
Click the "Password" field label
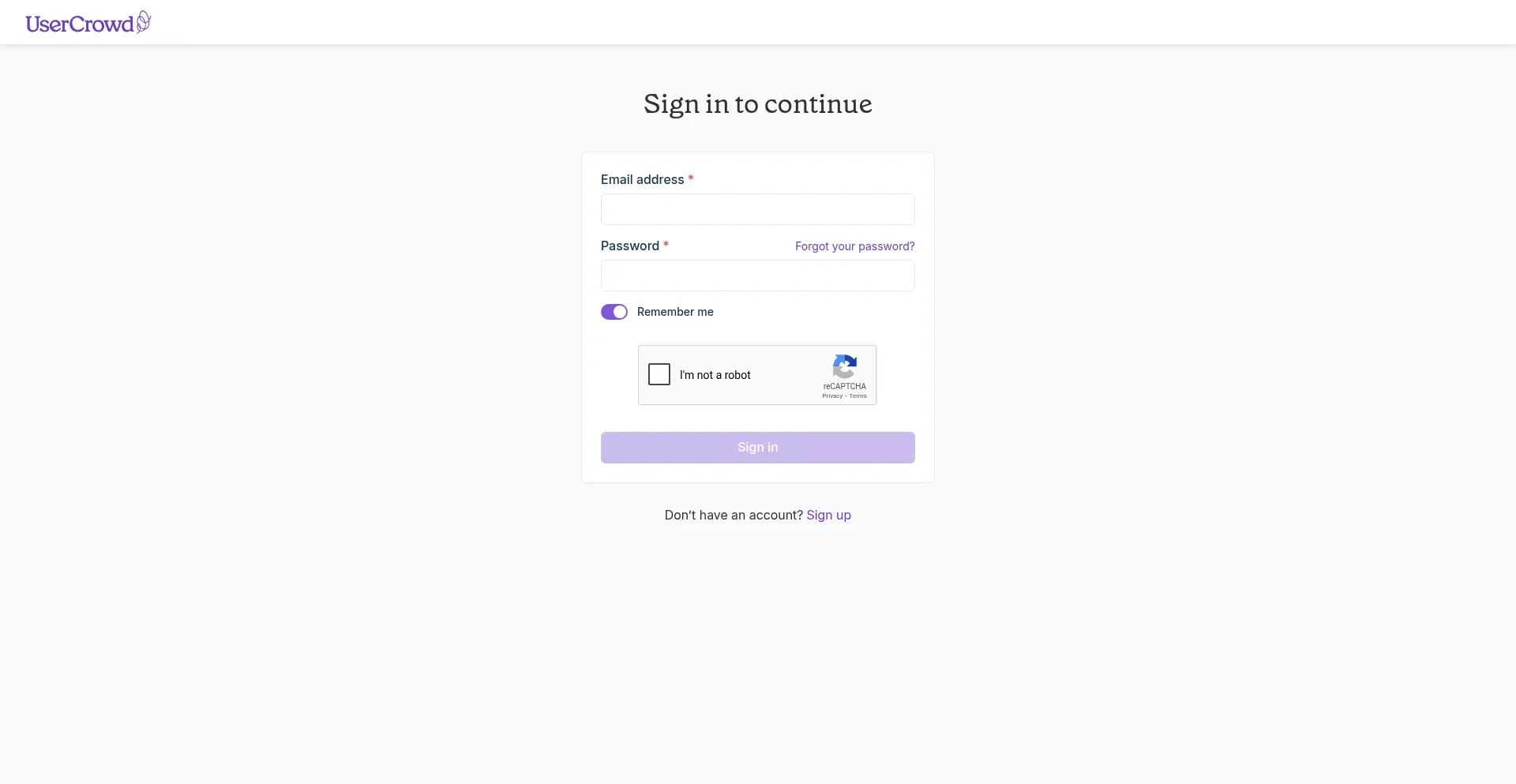(629, 246)
